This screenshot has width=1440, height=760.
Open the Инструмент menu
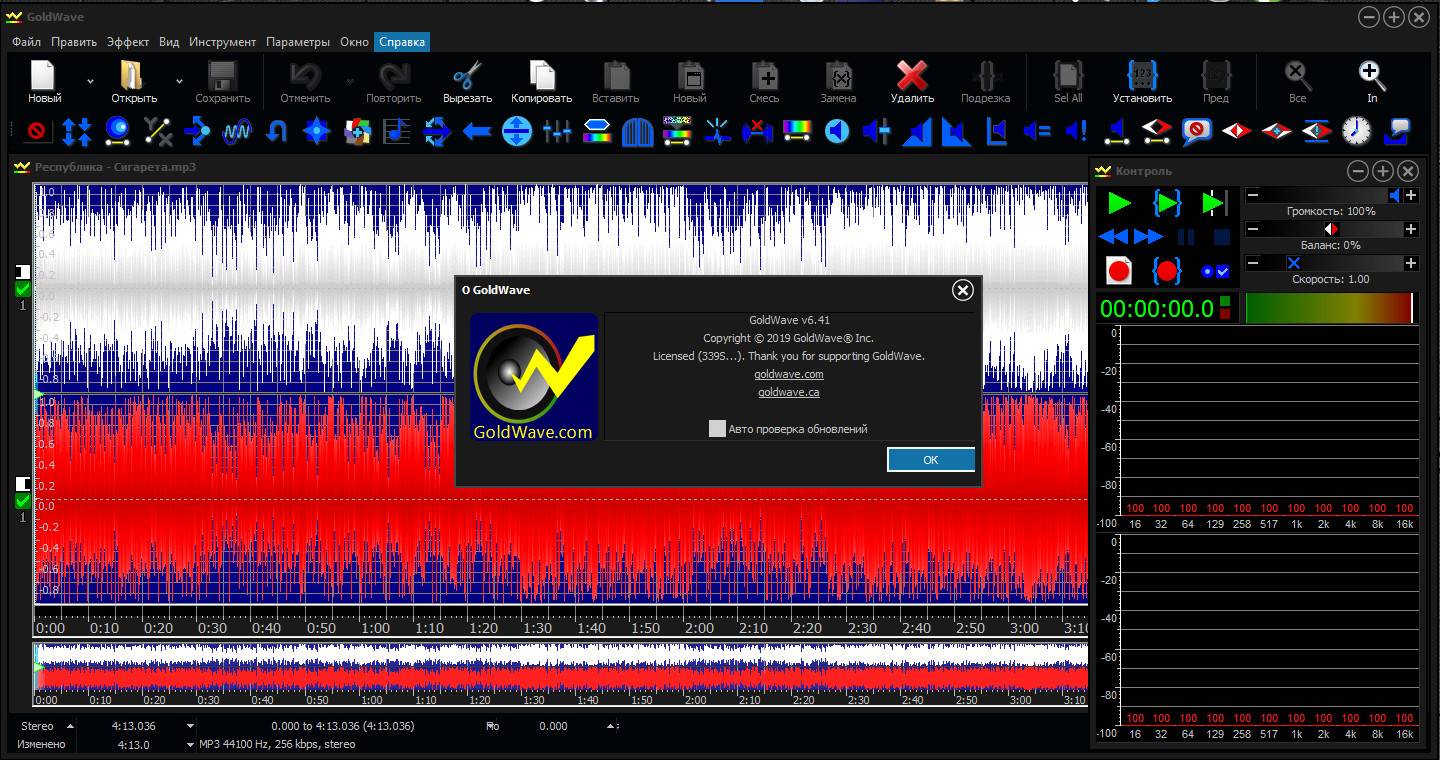pyautogui.click(x=222, y=42)
